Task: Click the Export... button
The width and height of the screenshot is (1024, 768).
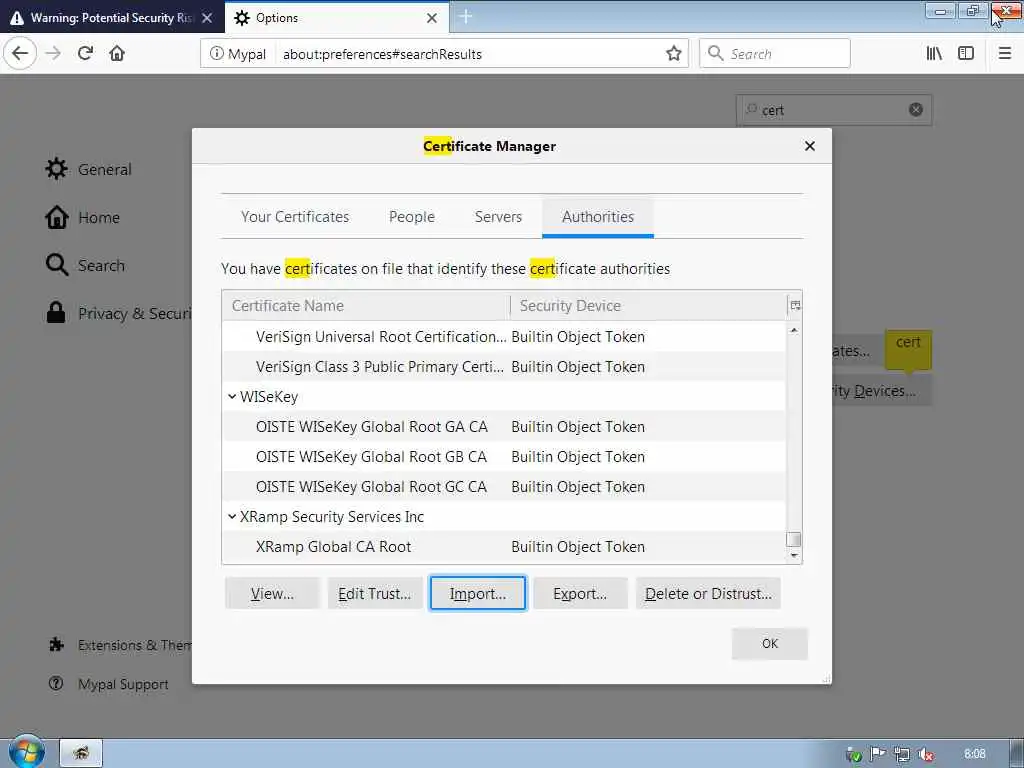Action: coord(580,594)
